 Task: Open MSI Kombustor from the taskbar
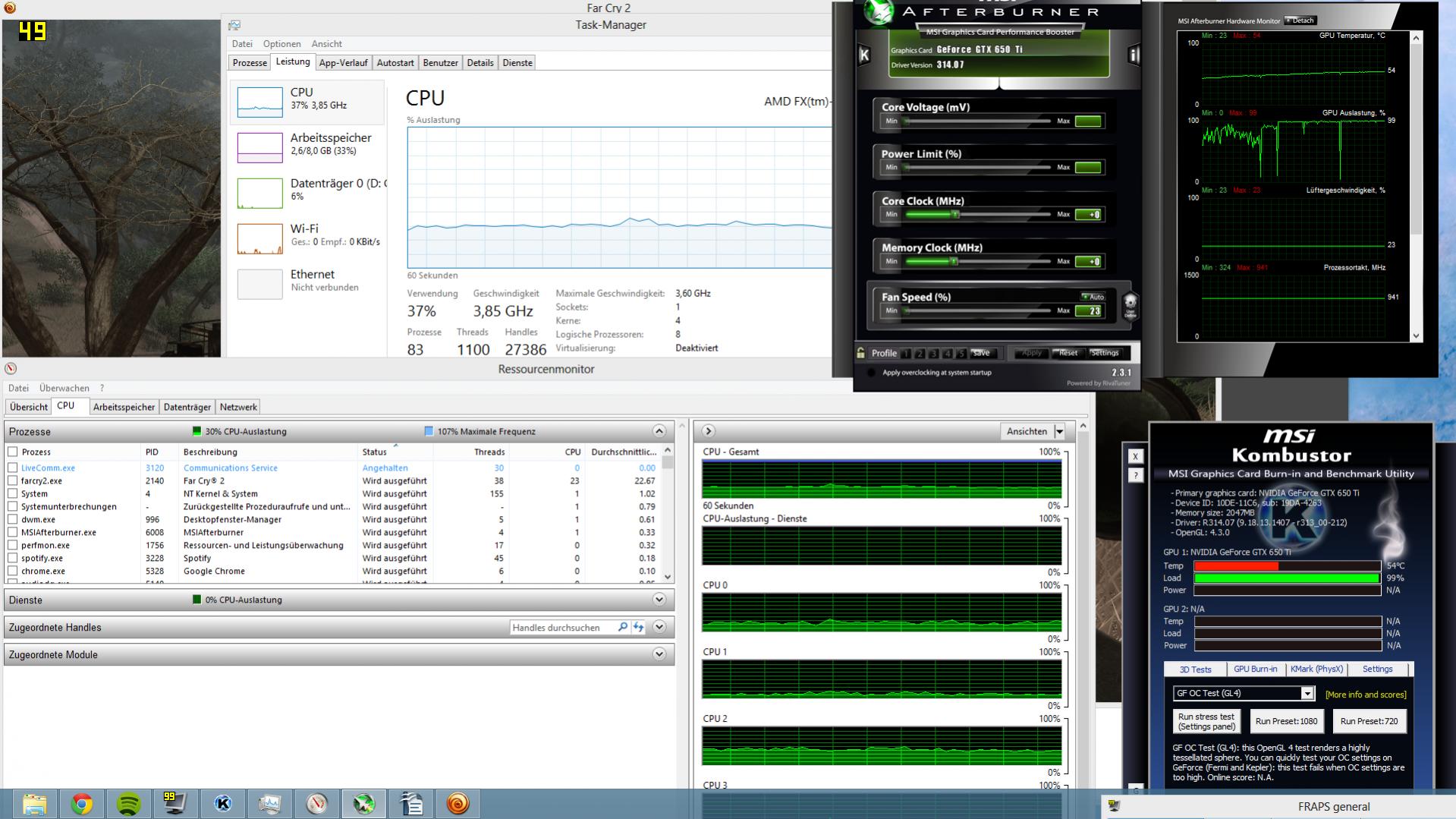tap(222, 804)
